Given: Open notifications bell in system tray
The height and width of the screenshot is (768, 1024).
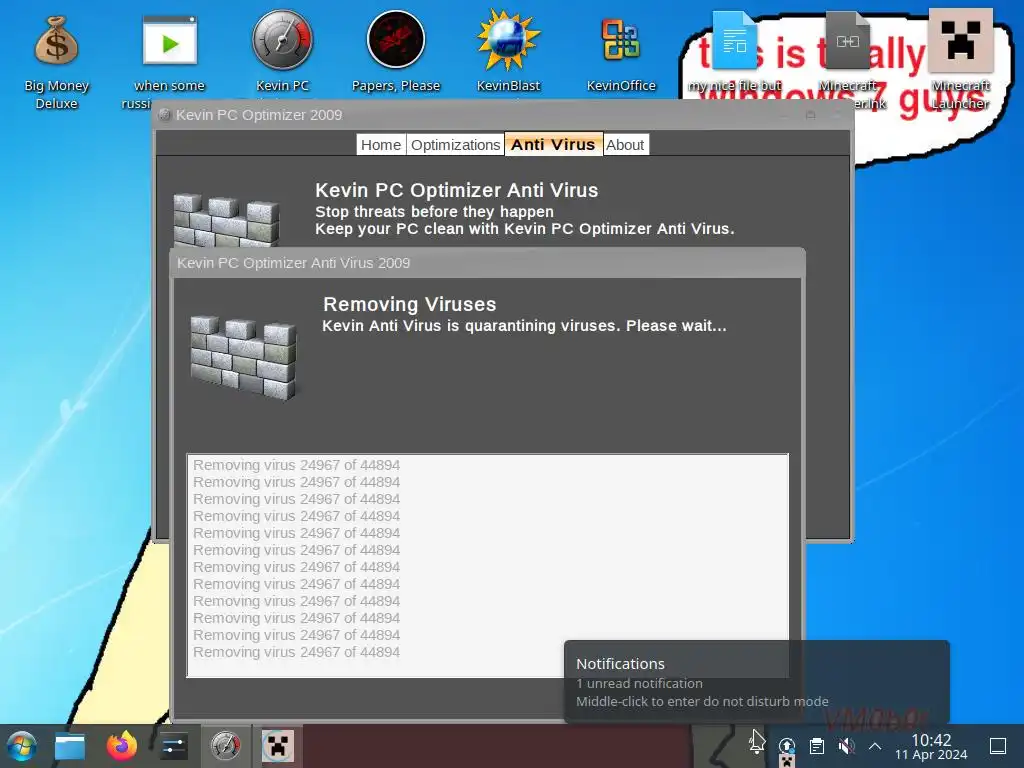Looking at the screenshot, I should 757,745.
